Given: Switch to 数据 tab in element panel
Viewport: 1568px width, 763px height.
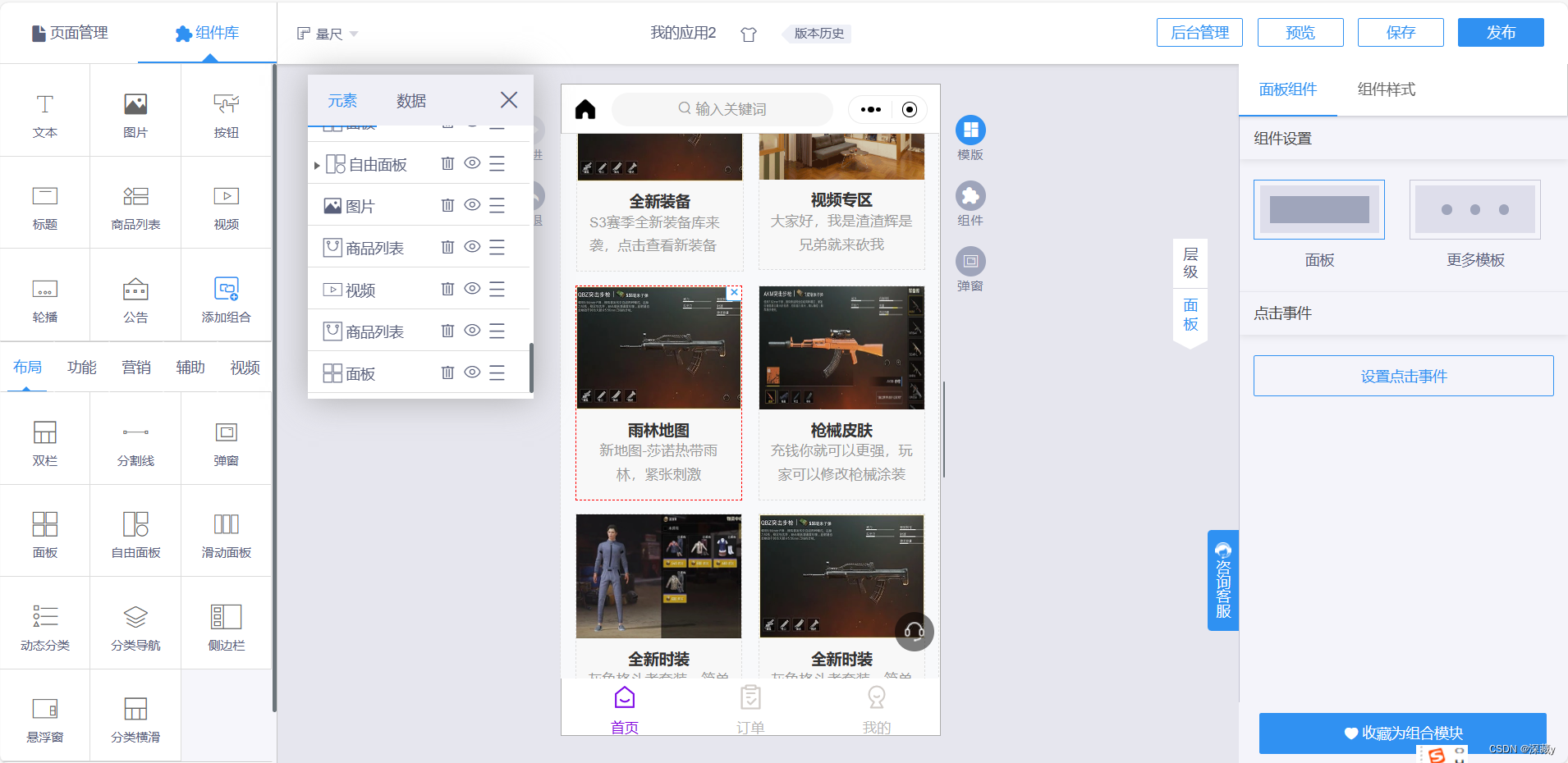Looking at the screenshot, I should (x=411, y=101).
